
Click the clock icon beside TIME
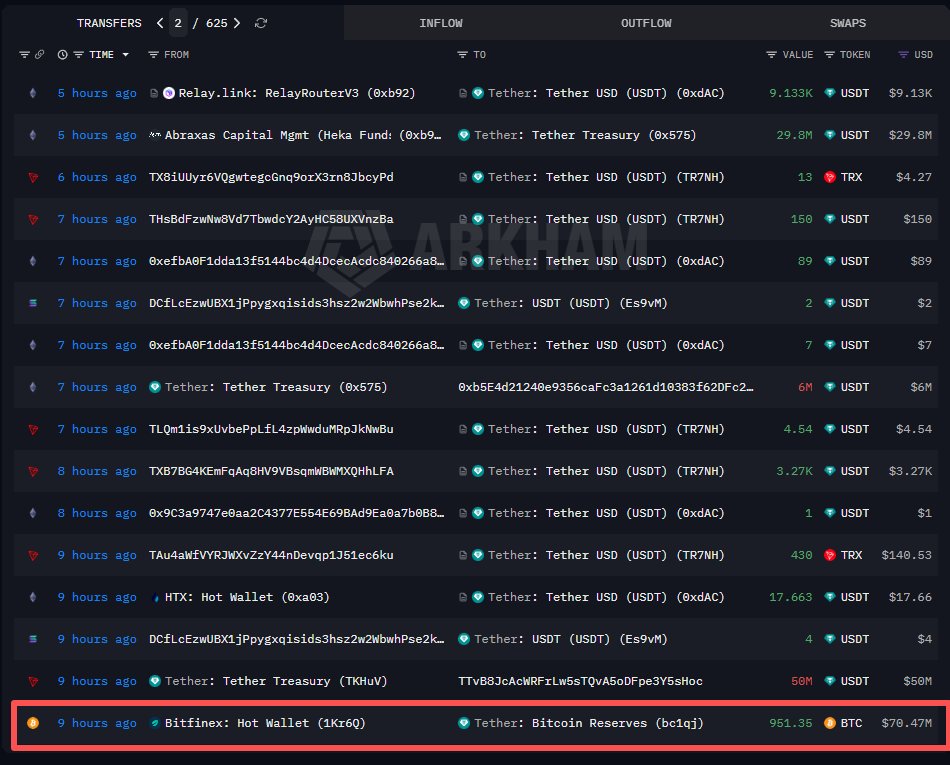63,55
